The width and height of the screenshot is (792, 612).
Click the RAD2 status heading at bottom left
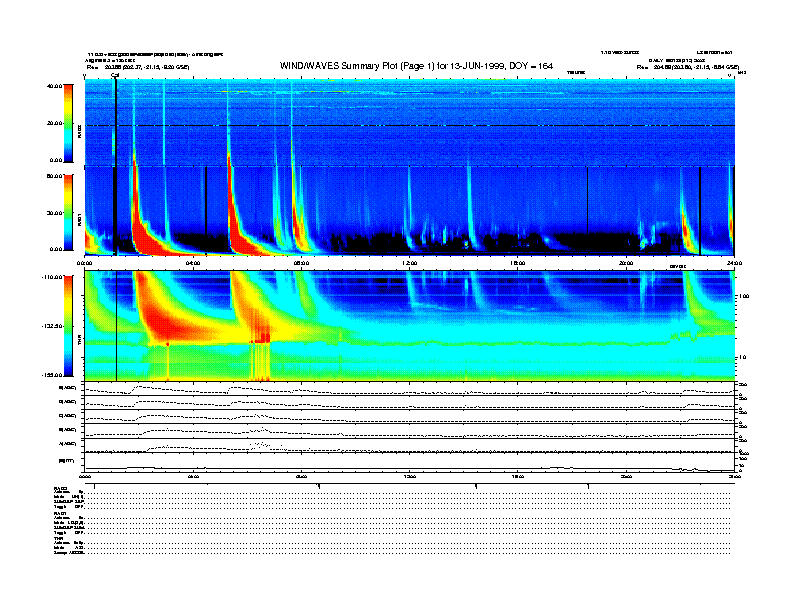(60, 488)
